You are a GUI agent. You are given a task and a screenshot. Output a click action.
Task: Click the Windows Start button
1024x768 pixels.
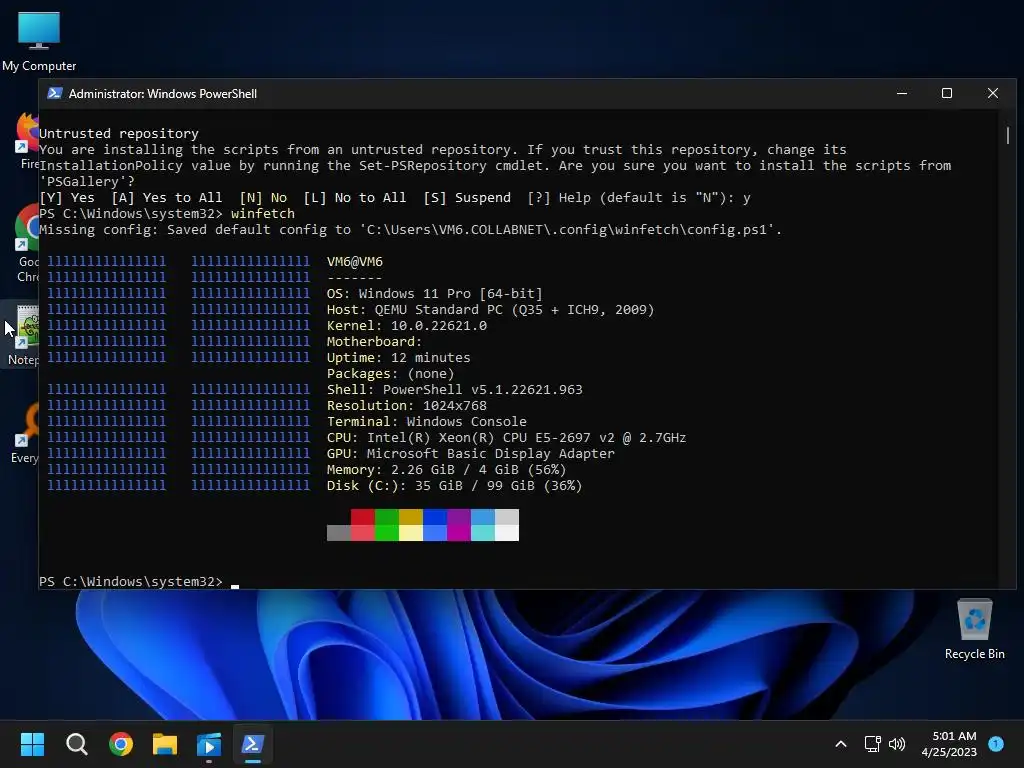32,744
